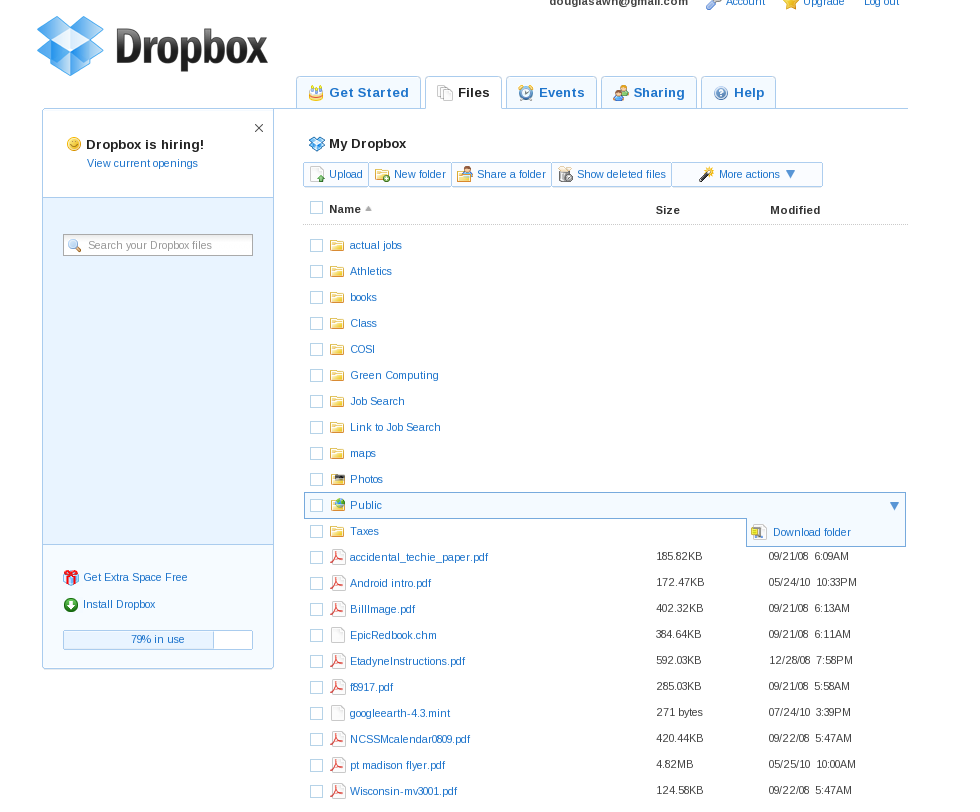Click the Account key icon
980x812 pixels.
tap(713, 4)
